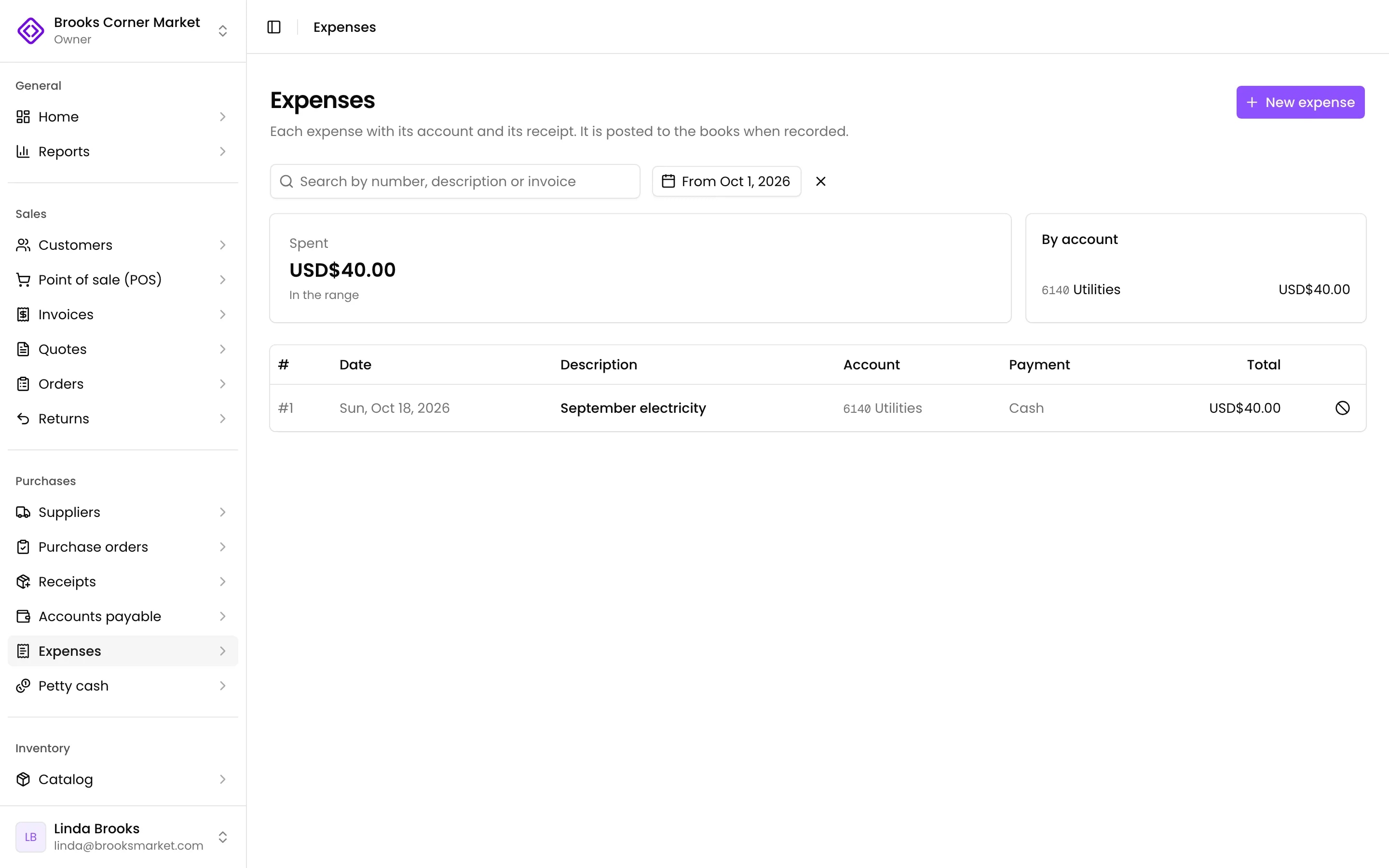
Task: Expand the Reports chevron
Action: point(223,151)
